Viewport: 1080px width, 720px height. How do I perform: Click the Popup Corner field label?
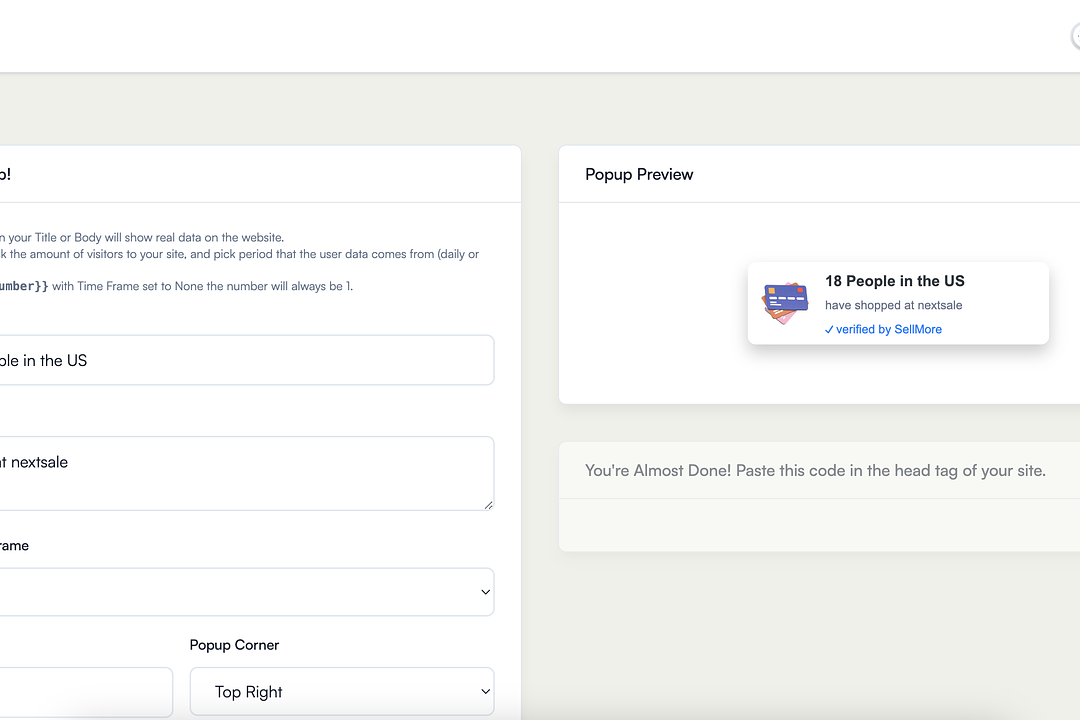coord(234,645)
